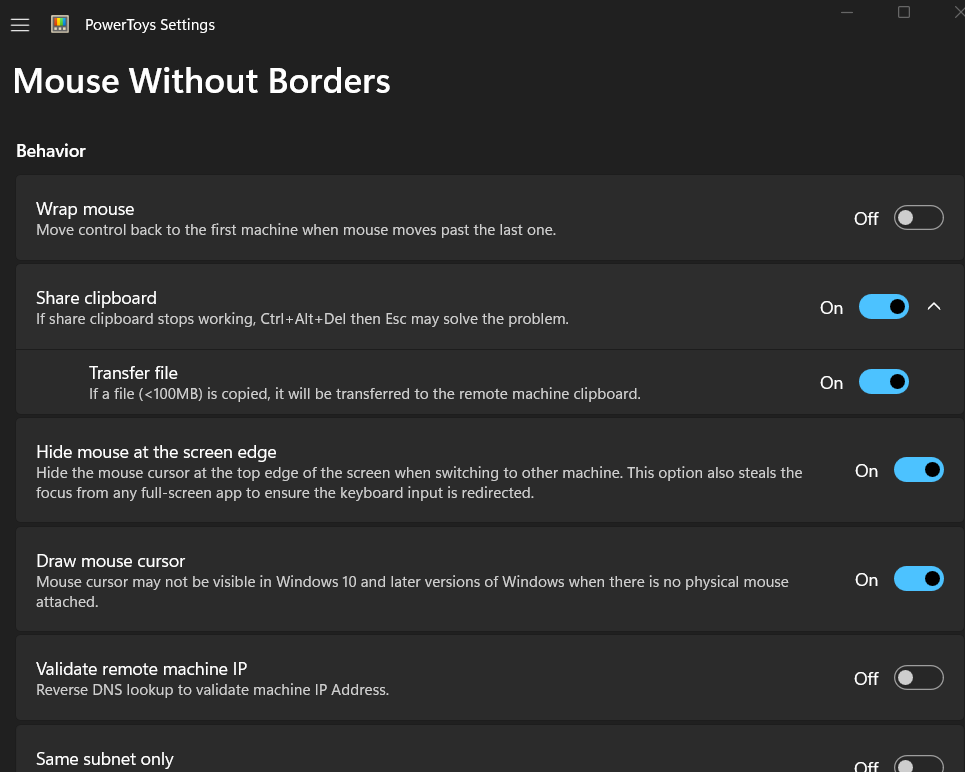Viewport: 965px width, 772px height.
Task: Enable Validate remote machine IP toggle
Action: coord(918,678)
